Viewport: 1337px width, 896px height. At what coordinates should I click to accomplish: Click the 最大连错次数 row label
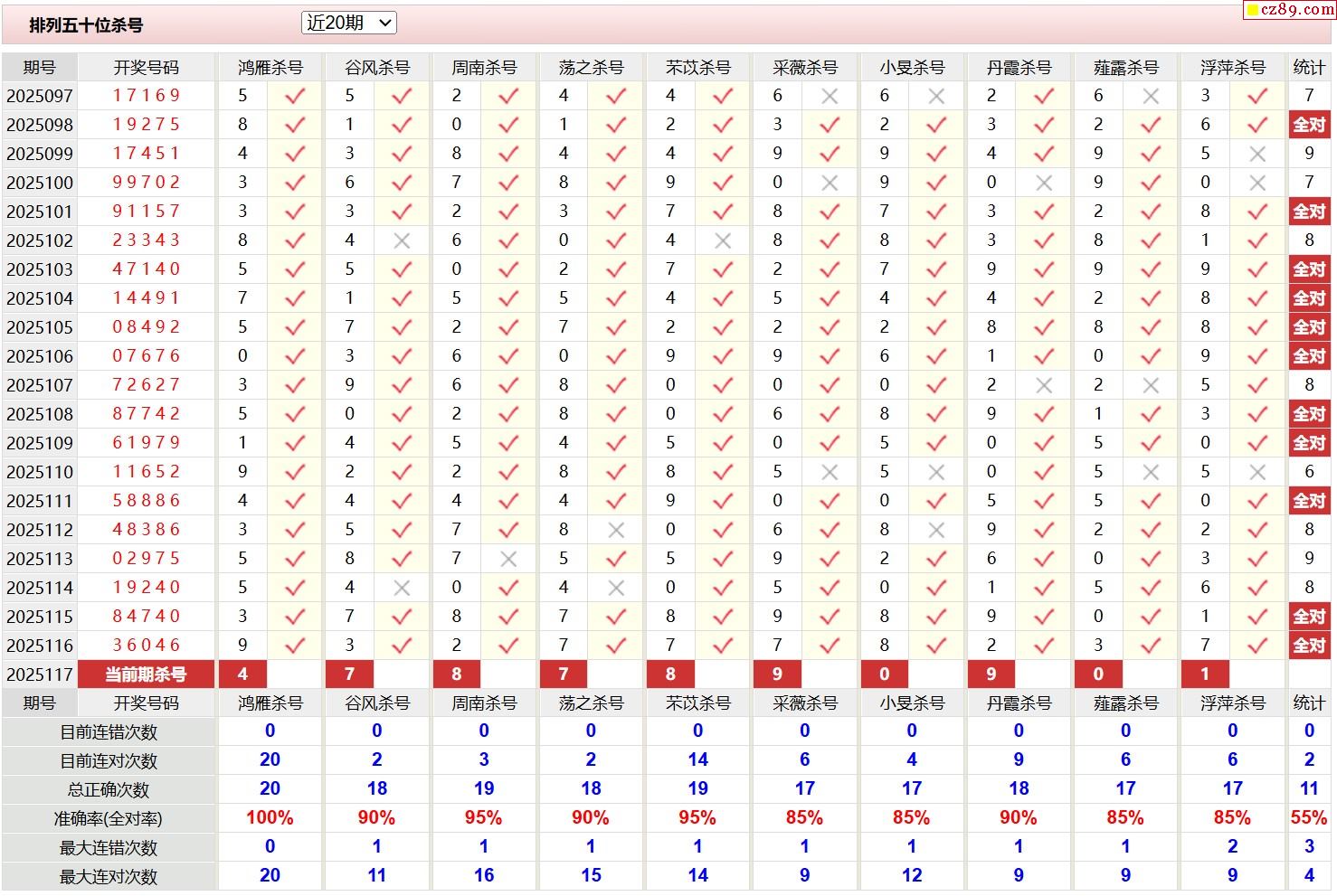[x=109, y=848]
